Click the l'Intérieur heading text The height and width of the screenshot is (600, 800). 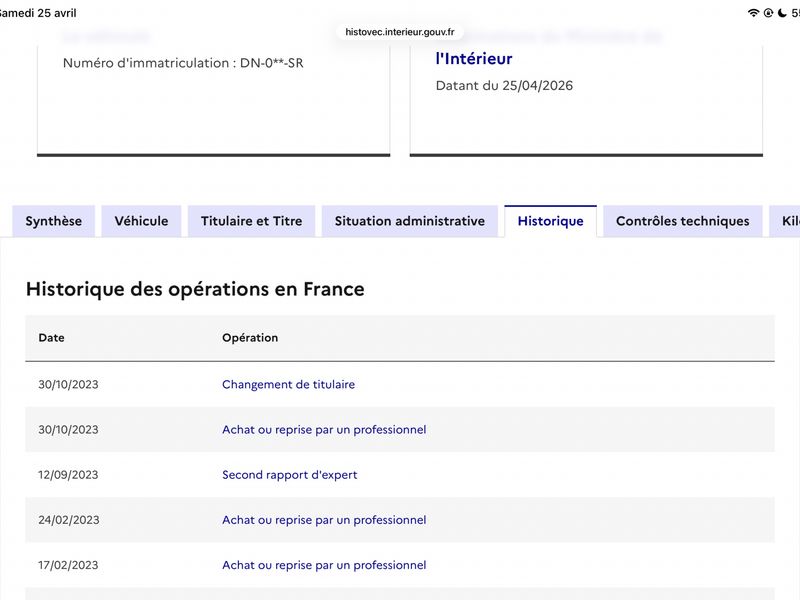click(x=474, y=58)
